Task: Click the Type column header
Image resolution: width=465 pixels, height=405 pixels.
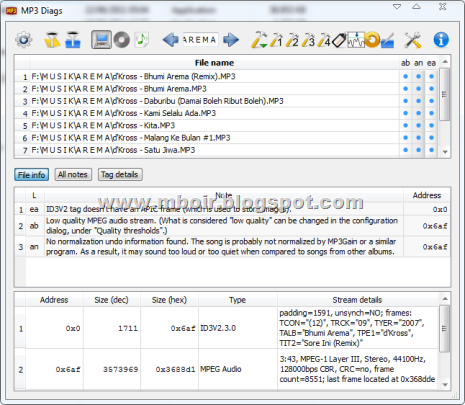Action: coord(238,300)
